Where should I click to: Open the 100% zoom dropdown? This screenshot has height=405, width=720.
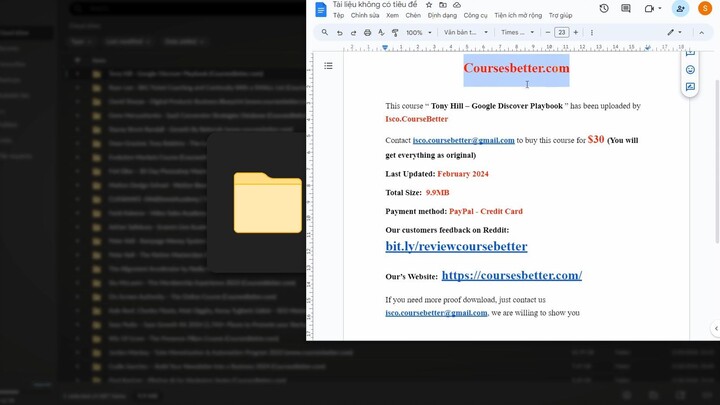[419, 33]
